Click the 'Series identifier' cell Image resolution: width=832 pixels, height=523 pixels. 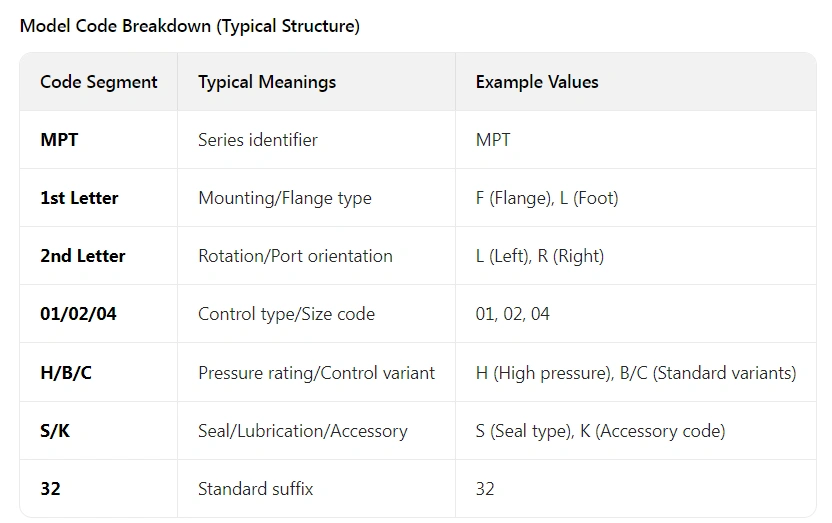point(258,140)
